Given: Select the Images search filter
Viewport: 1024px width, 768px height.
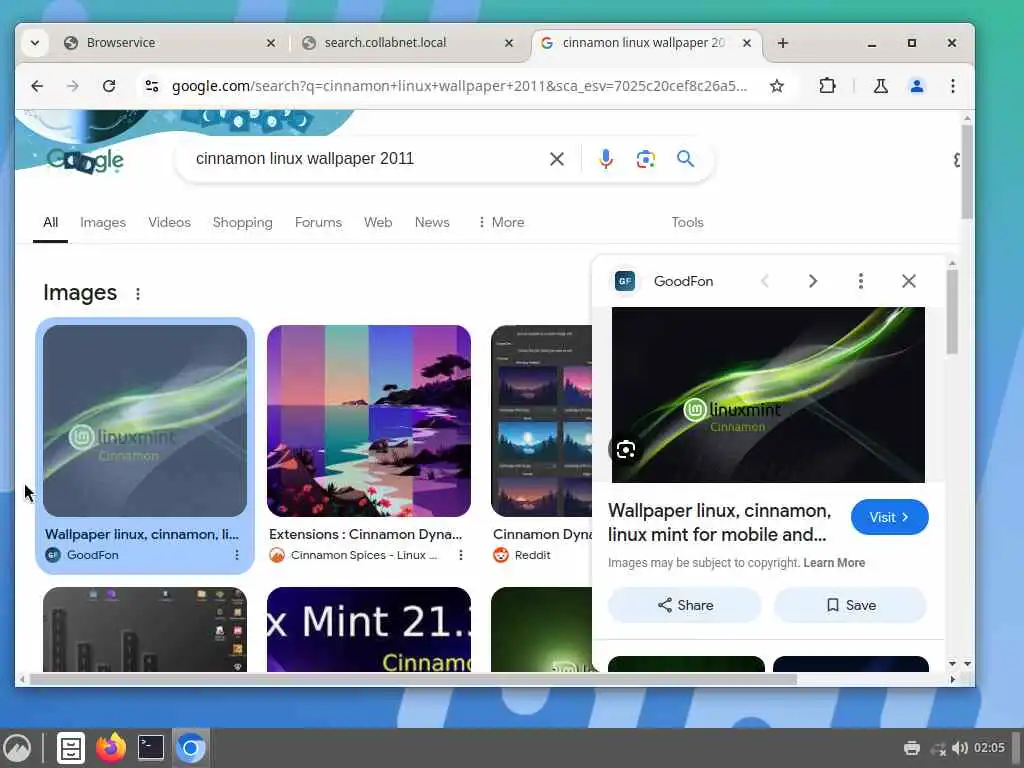Looking at the screenshot, I should 103,222.
